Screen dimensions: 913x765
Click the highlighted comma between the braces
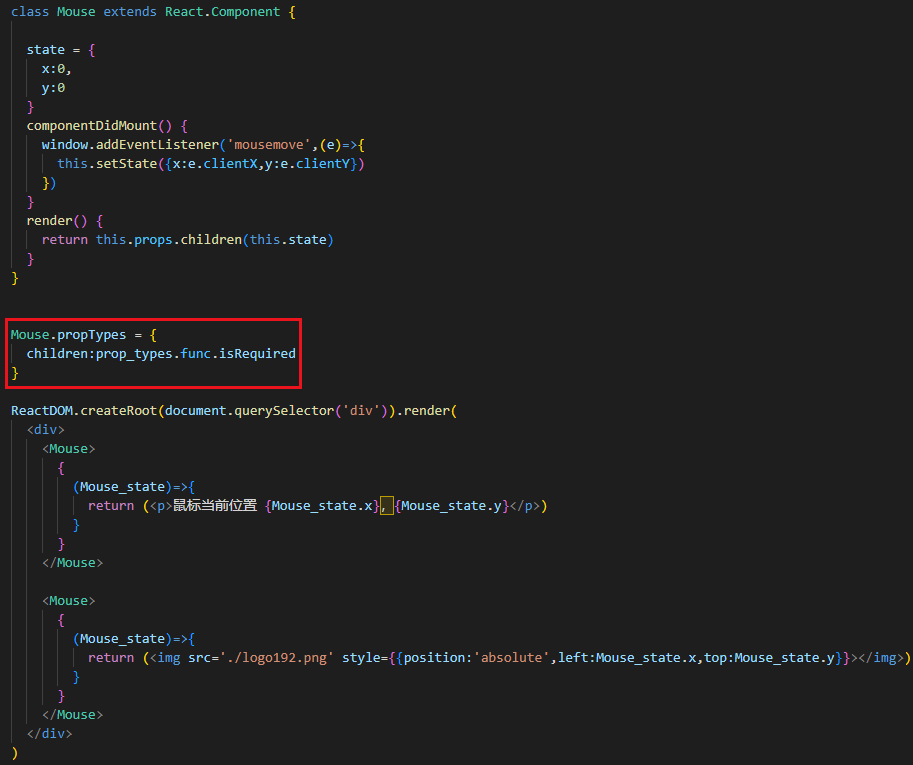(x=386, y=506)
